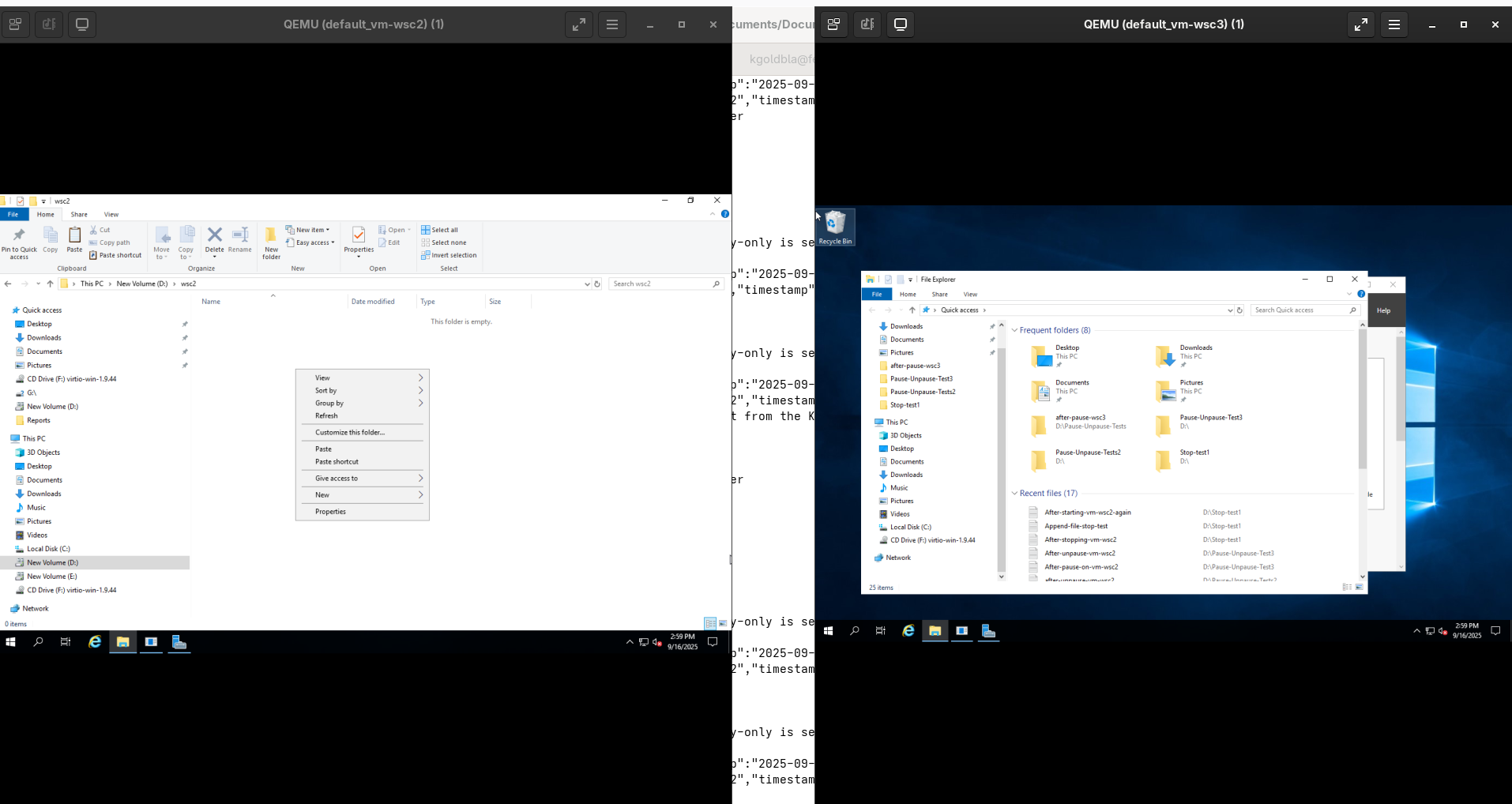Click the search icon on wsc2 taskbar
Image resolution: width=1512 pixels, height=804 pixels.
pos(38,642)
